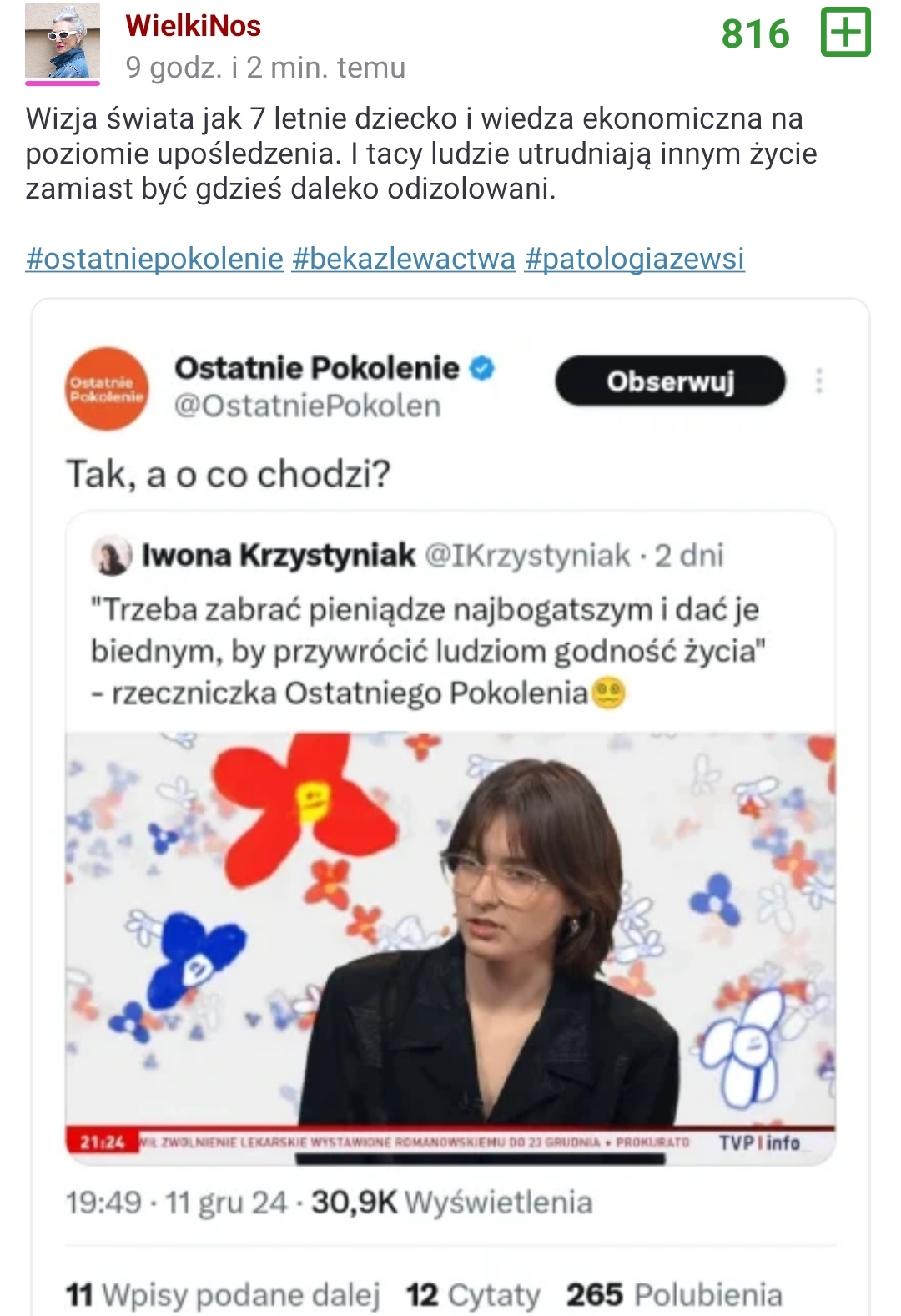Viewport: 901px width, 1316px height.
Task: Open the Ostatnie Pokolenie account name
Action: click(x=317, y=368)
